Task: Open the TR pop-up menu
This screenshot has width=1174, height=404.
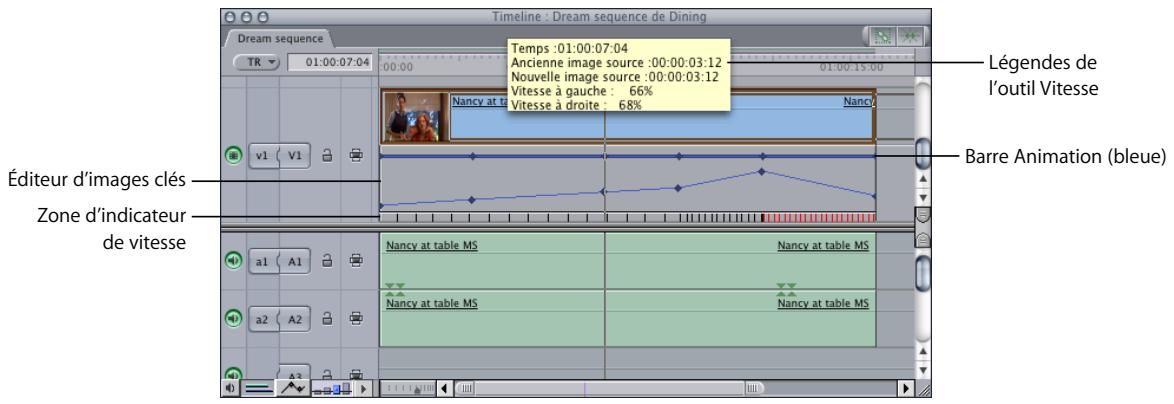Action: tap(257, 63)
